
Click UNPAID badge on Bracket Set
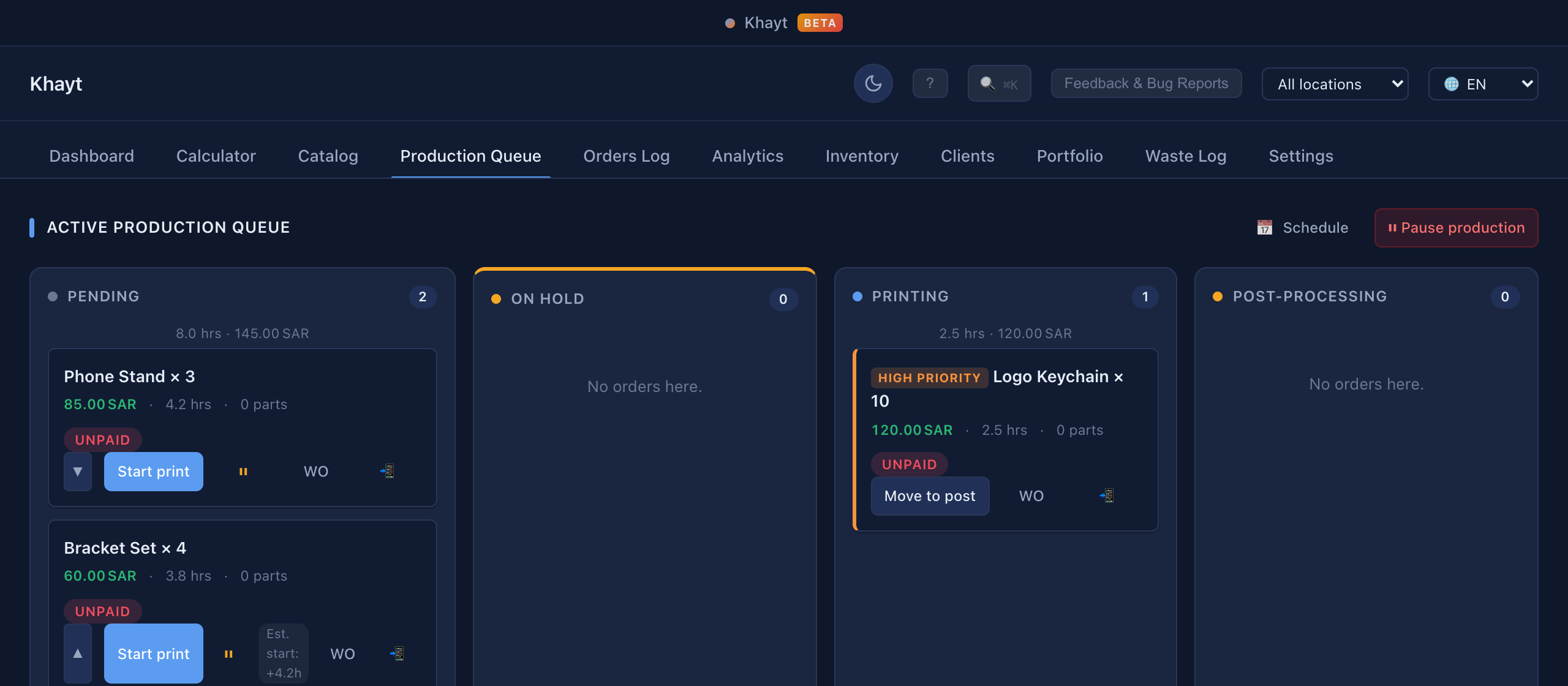point(102,611)
